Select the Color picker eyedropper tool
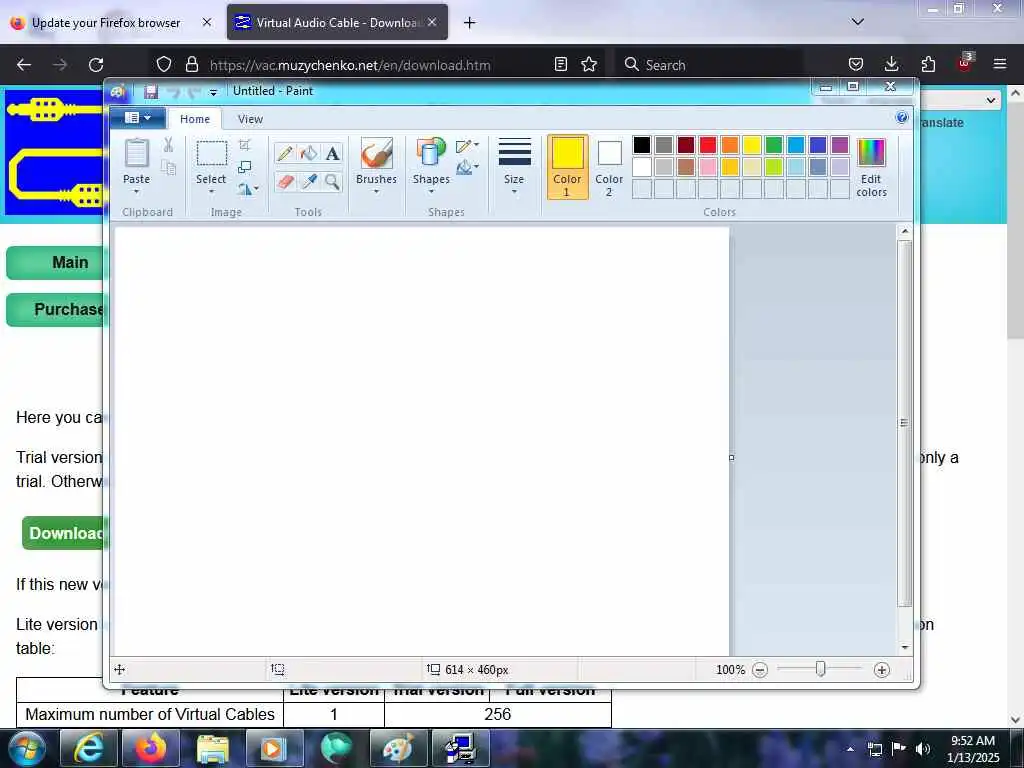This screenshot has width=1024, height=768. [x=309, y=181]
